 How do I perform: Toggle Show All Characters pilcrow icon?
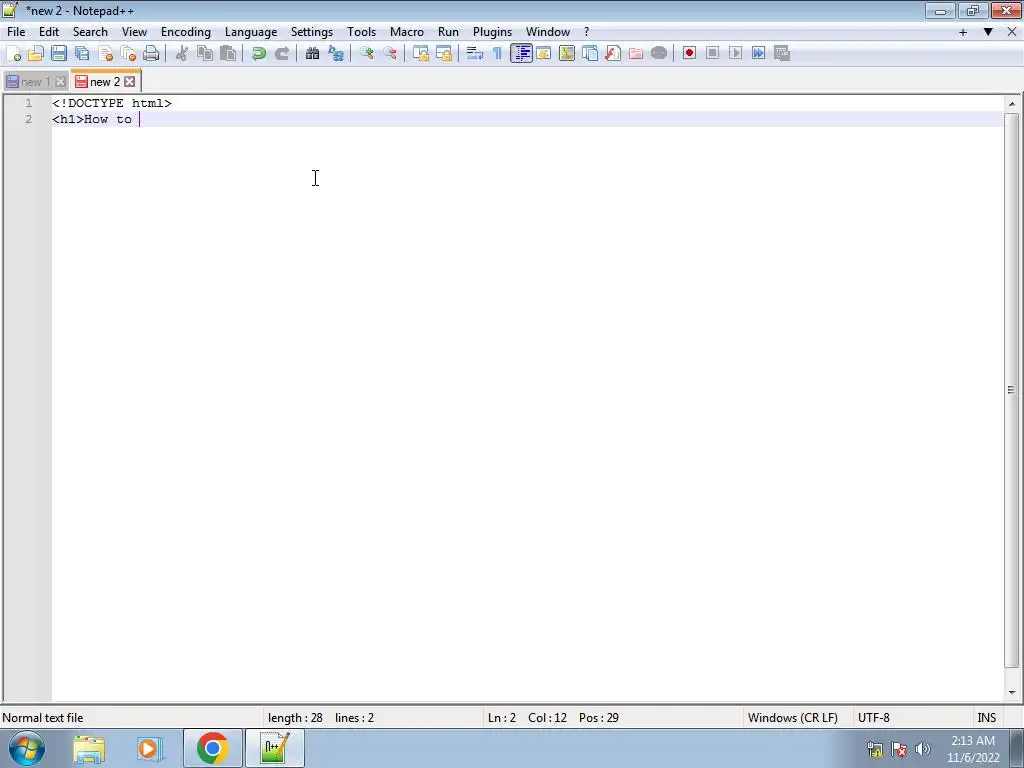[x=498, y=54]
